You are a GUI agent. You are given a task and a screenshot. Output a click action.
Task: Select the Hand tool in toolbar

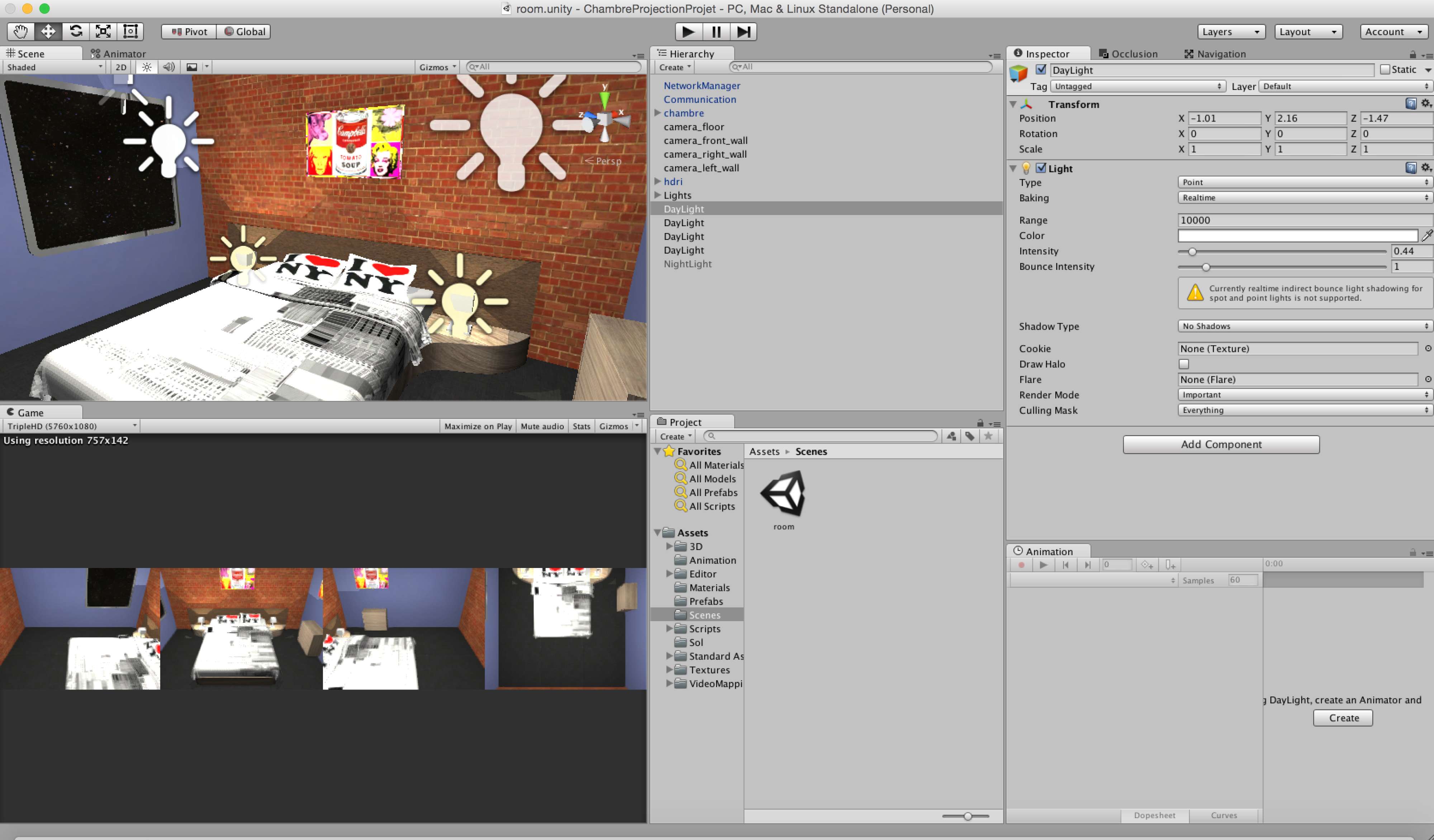pyautogui.click(x=20, y=31)
